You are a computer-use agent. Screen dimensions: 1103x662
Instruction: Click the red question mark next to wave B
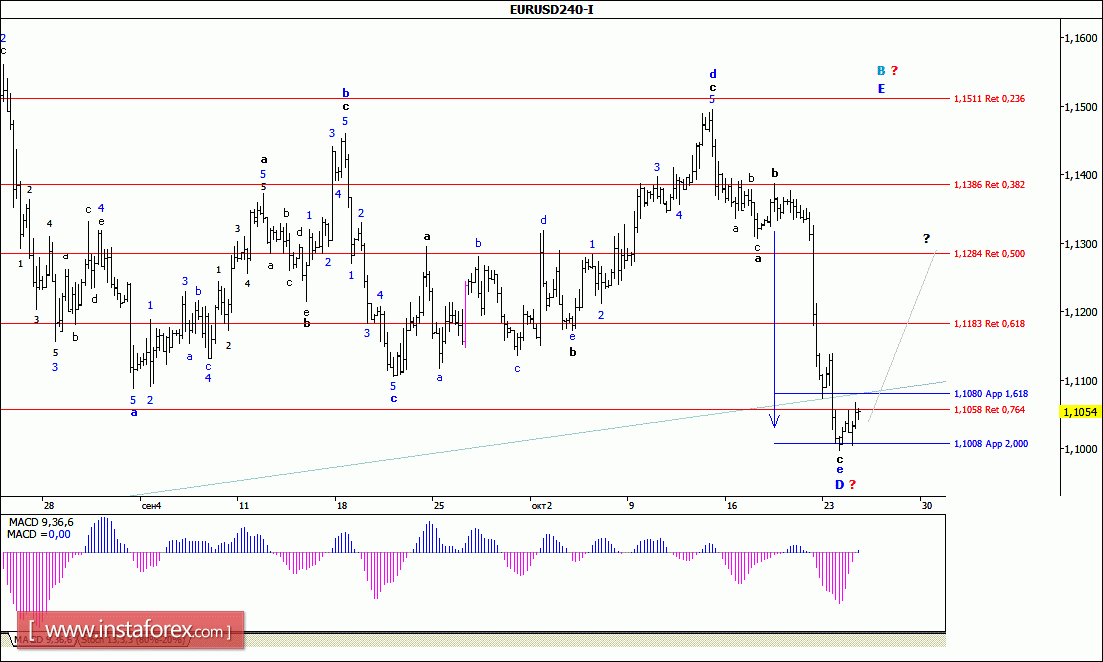pos(894,71)
